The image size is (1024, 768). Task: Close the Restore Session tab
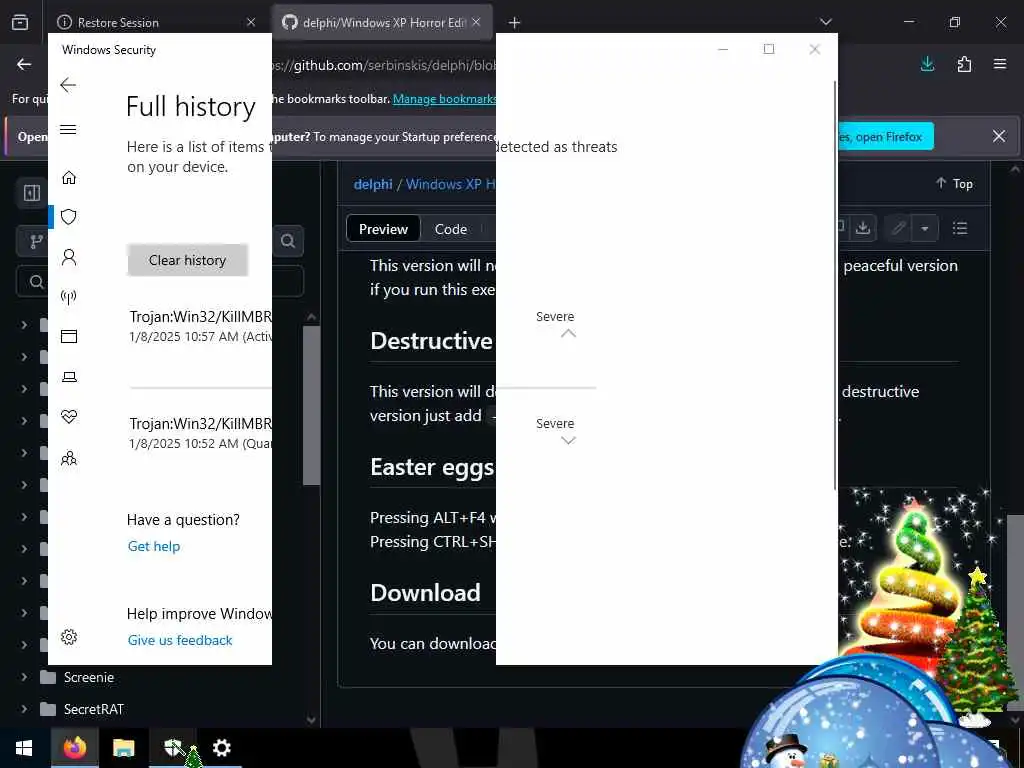tap(251, 22)
